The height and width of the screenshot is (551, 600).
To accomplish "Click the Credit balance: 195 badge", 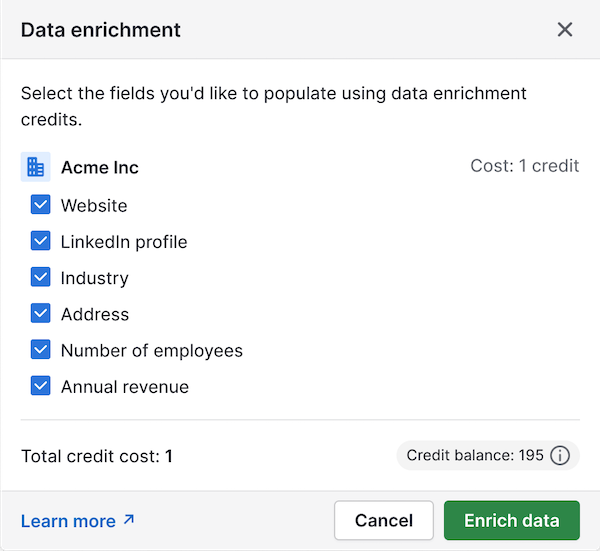I will (x=476, y=456).
